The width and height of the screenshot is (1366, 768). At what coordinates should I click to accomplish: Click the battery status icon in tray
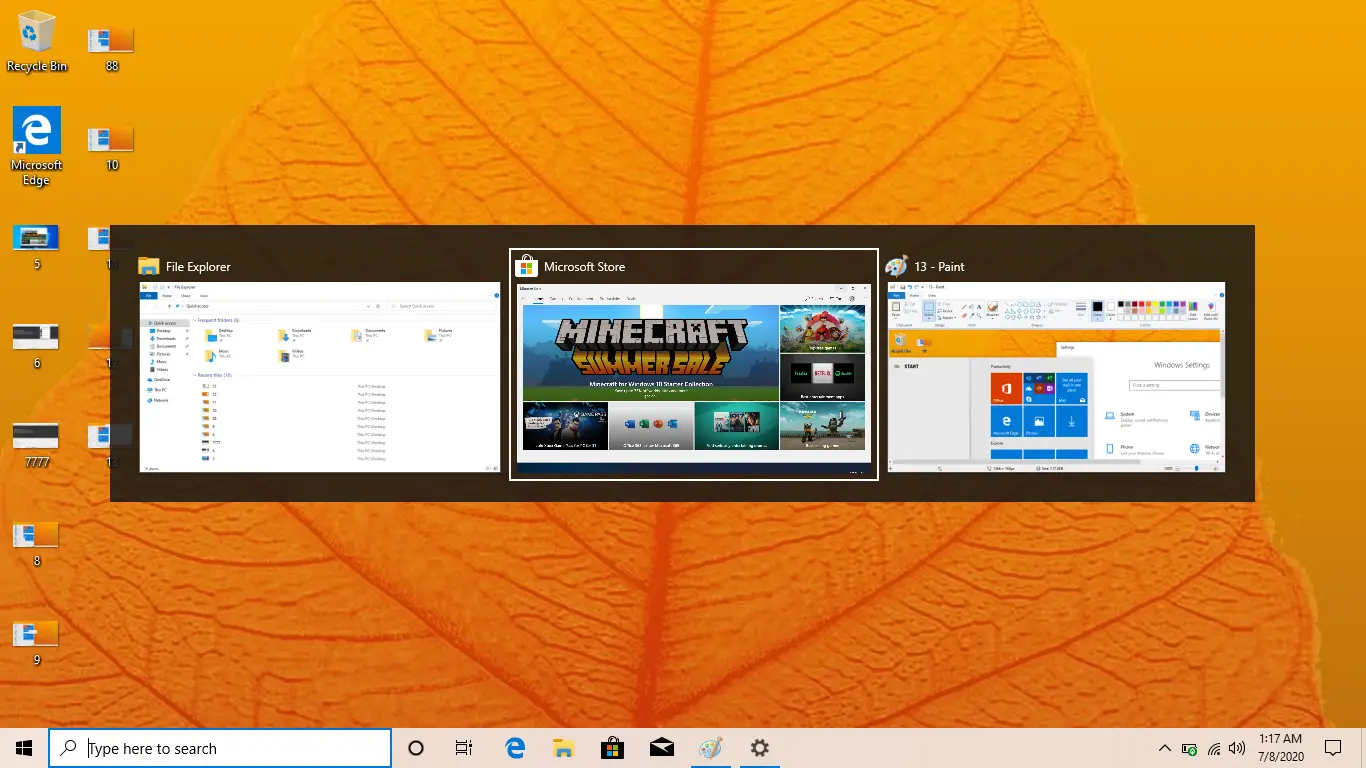[1189, 748]
